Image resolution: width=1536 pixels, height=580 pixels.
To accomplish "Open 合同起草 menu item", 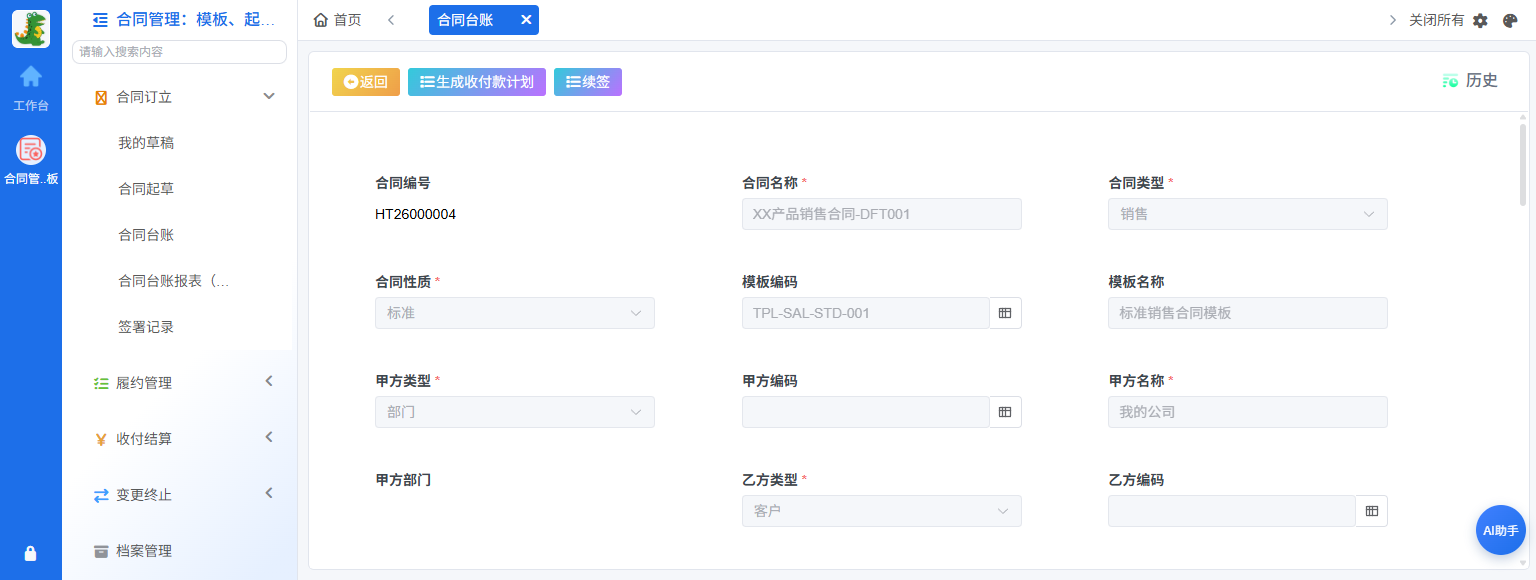I will coord(146,189).
